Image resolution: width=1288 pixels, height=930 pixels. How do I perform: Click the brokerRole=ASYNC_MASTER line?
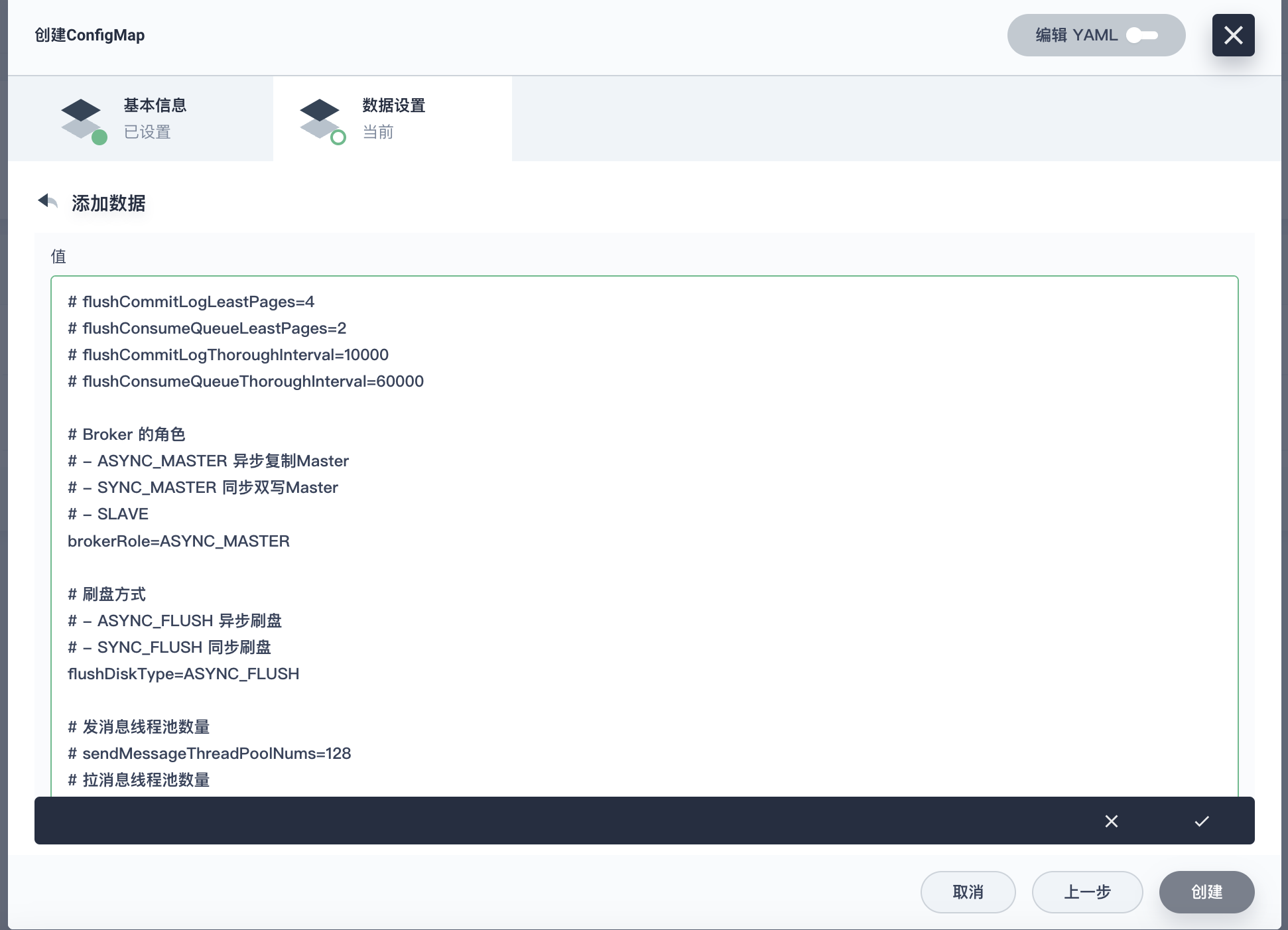coord(178,541)
